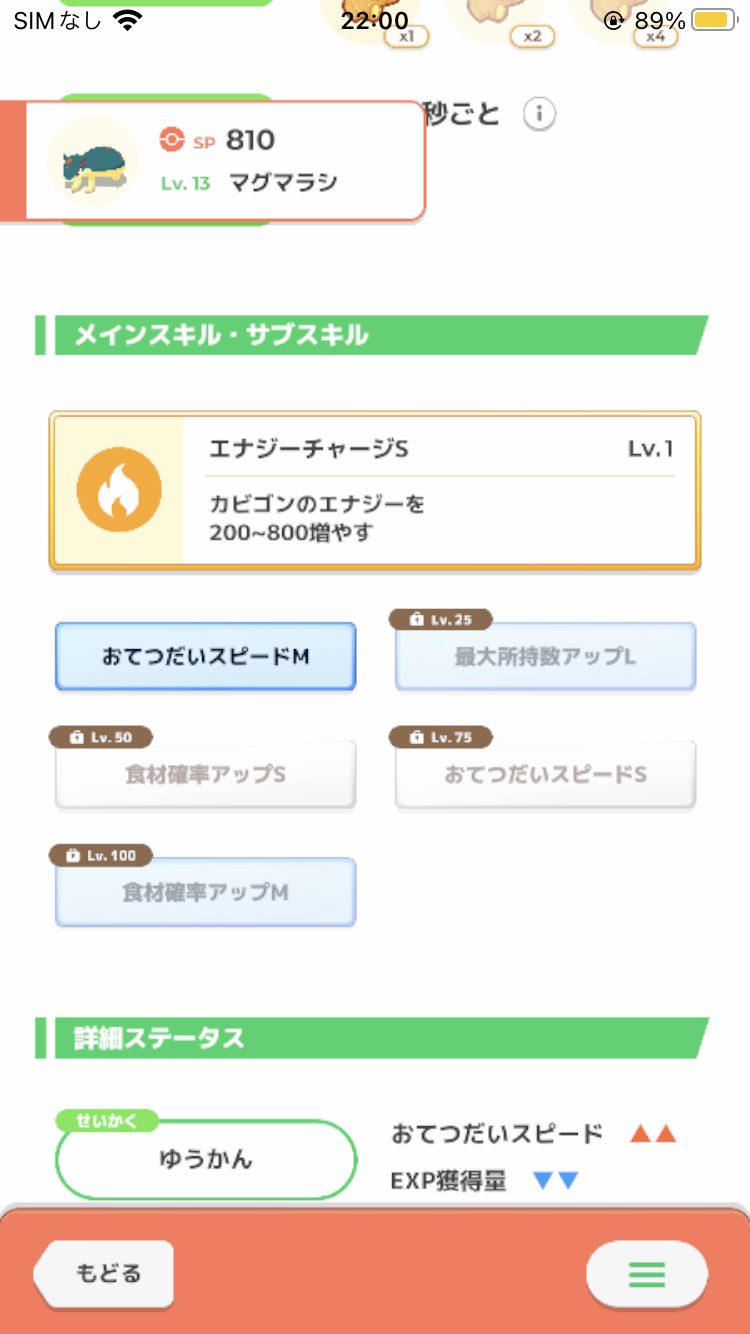Tap the ゆうかん nature box
This screenshot has width=750, height=1334.
click(206, 1160)
